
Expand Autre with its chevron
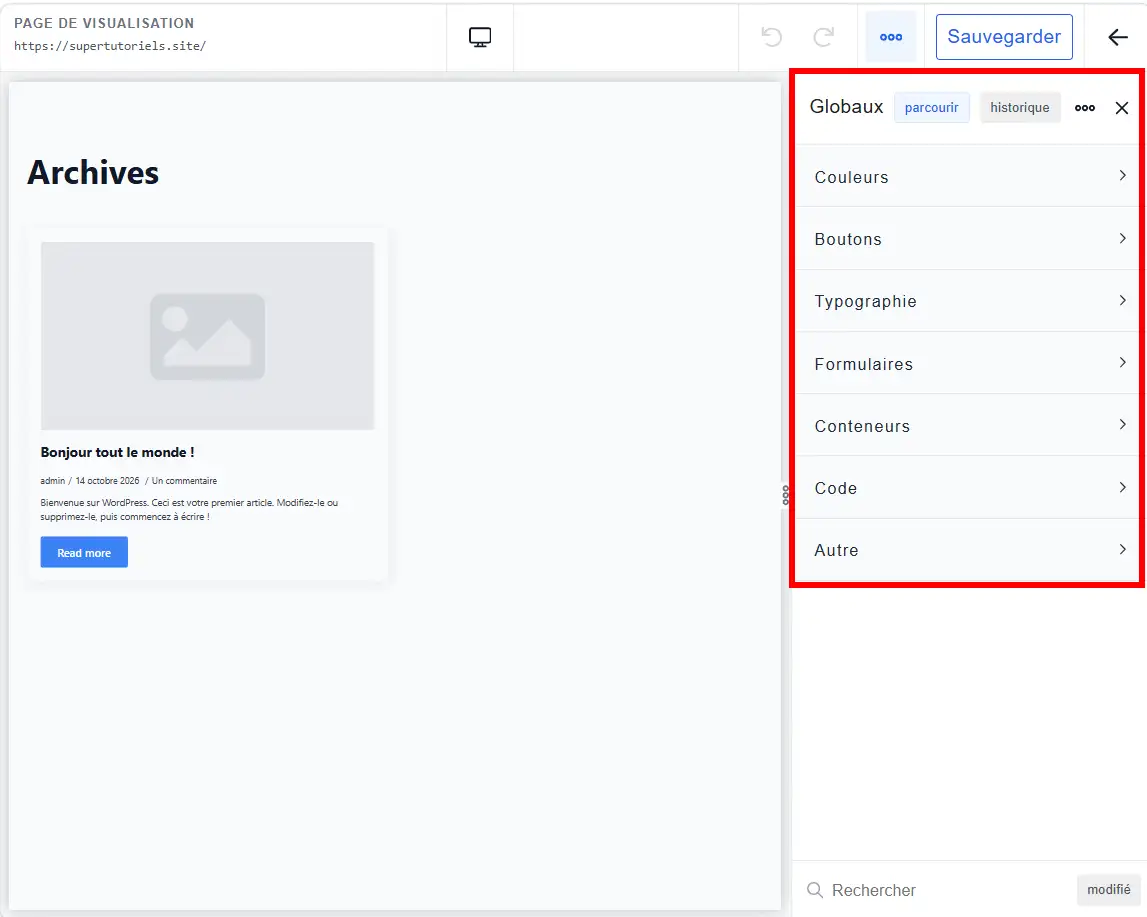(x=1122, y=549)
